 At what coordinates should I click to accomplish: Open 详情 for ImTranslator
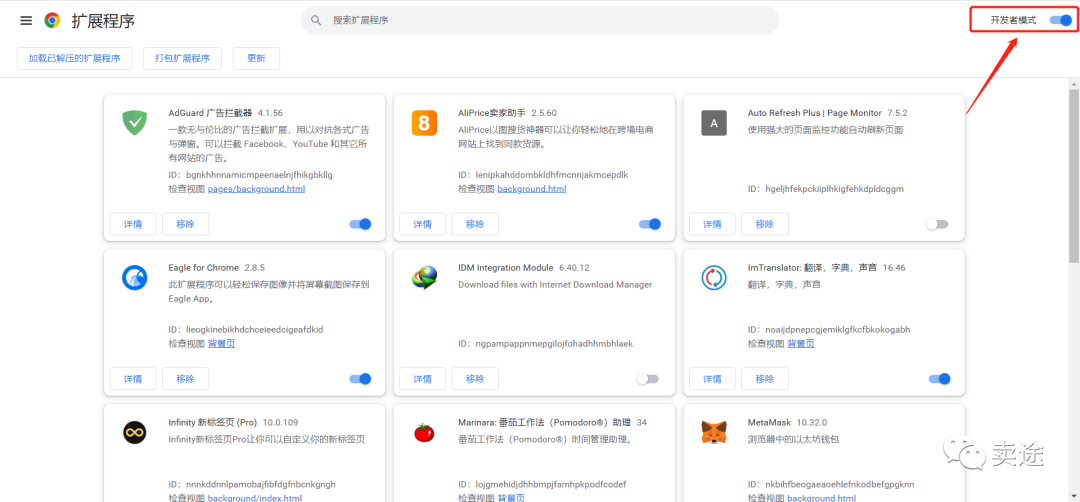coord(713,379)
